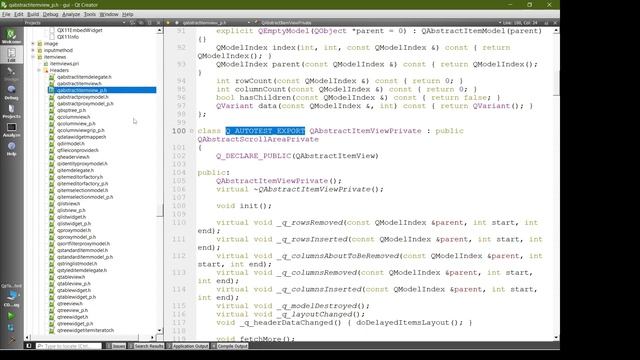Run the project with green arrow

[11, 316]
